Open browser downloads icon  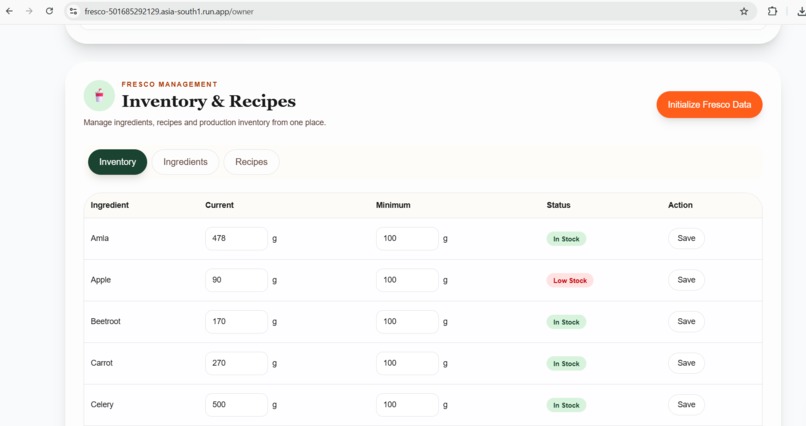pyautogui.click(x=801, y=11)
